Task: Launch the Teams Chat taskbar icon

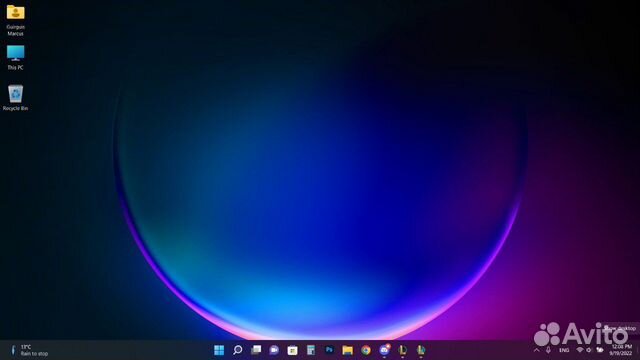Action: [x=274, y=350]
